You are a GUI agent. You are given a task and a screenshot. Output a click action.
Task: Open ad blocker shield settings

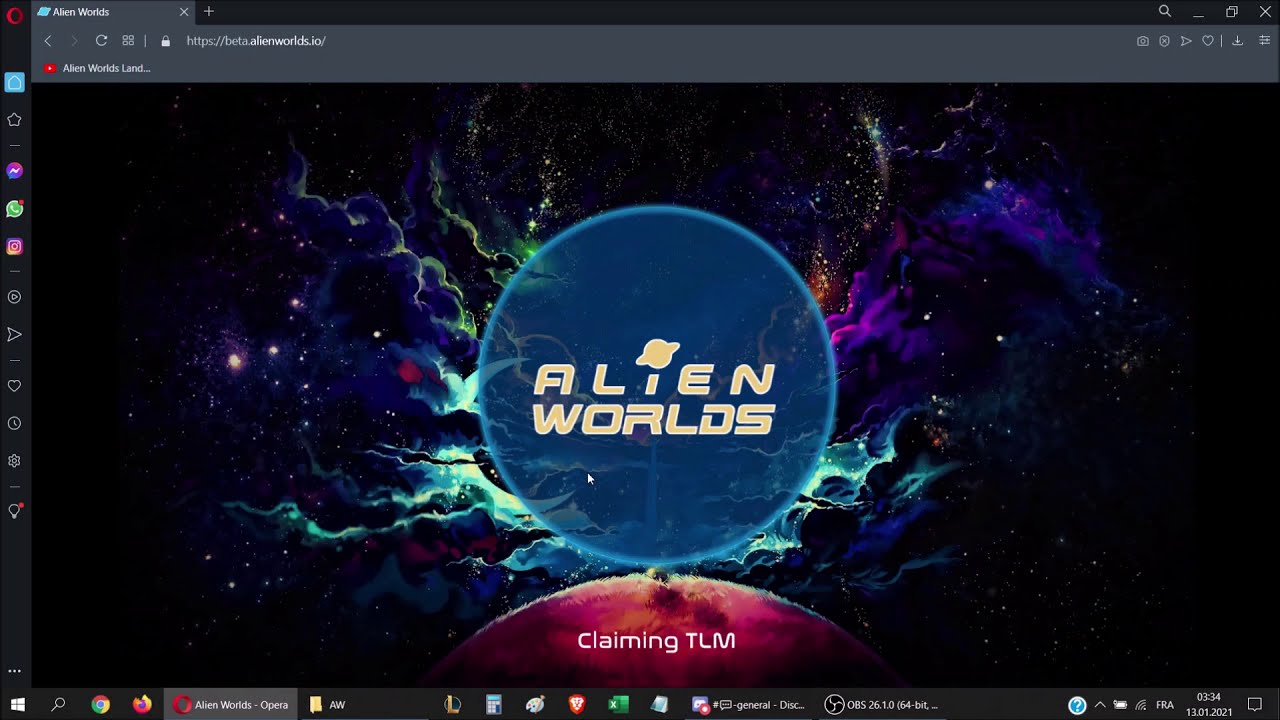[1164, 41]
